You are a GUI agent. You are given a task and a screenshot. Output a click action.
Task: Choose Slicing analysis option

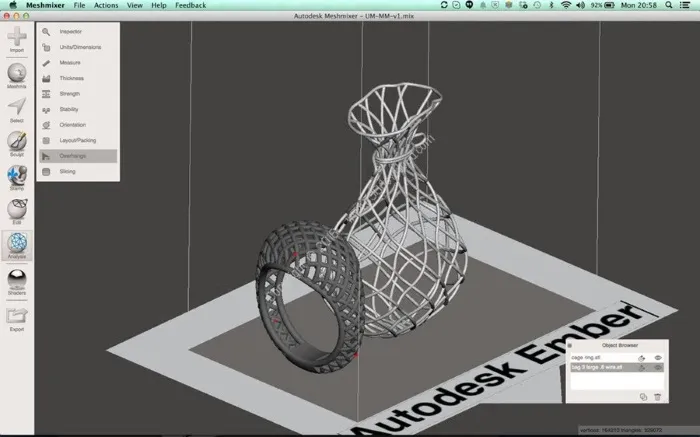pyautogui.click(x=78, y=171)
